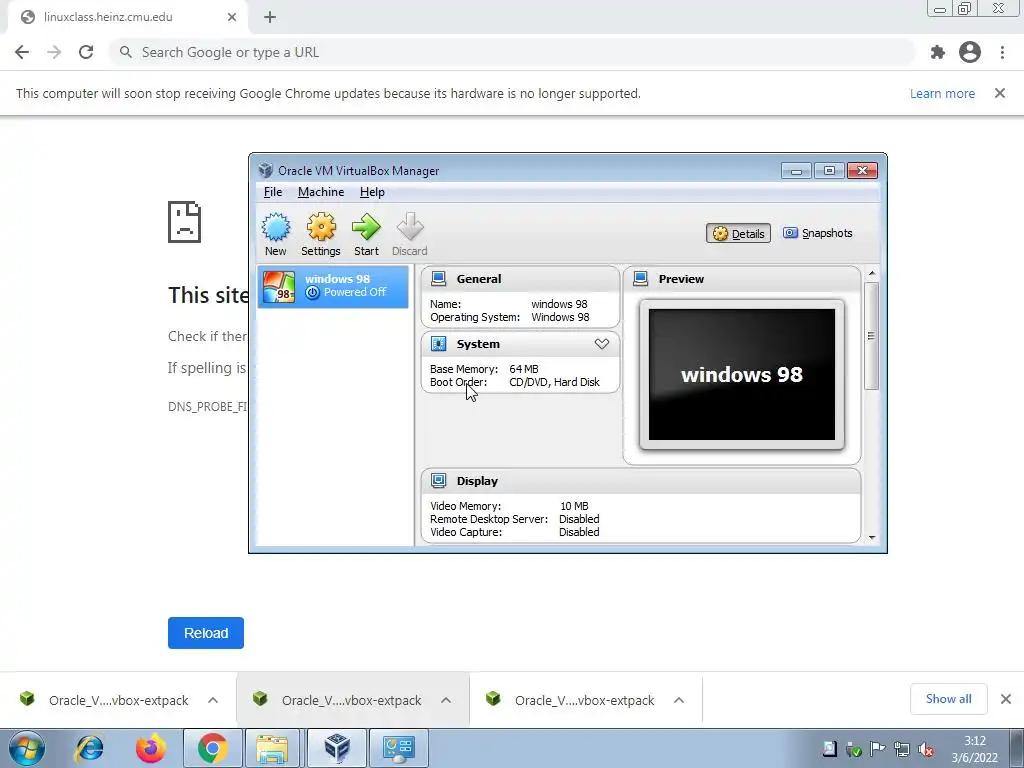Dismiss the Chrome update warning bar

(1000, 93)
